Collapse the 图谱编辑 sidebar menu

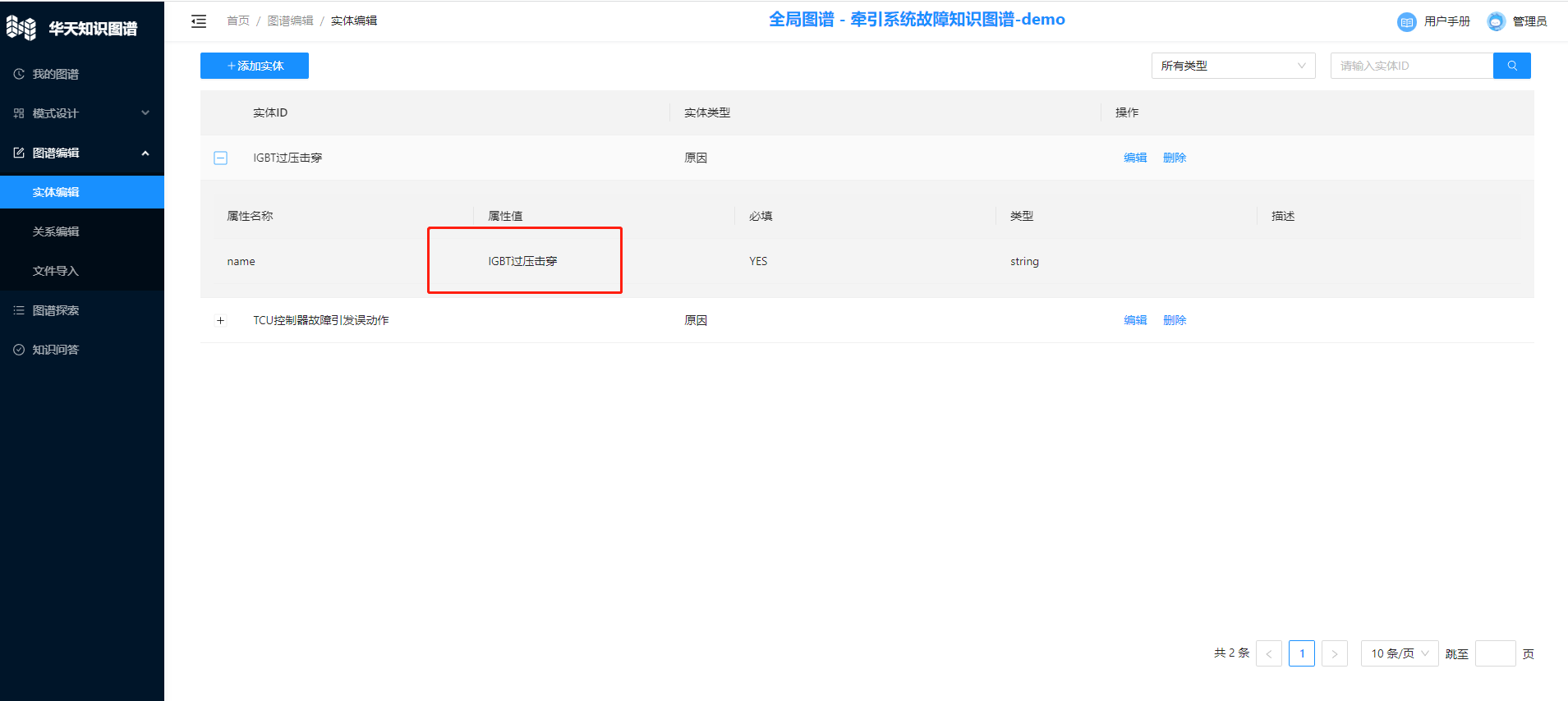pyautogui.click(x=82, y=153)
